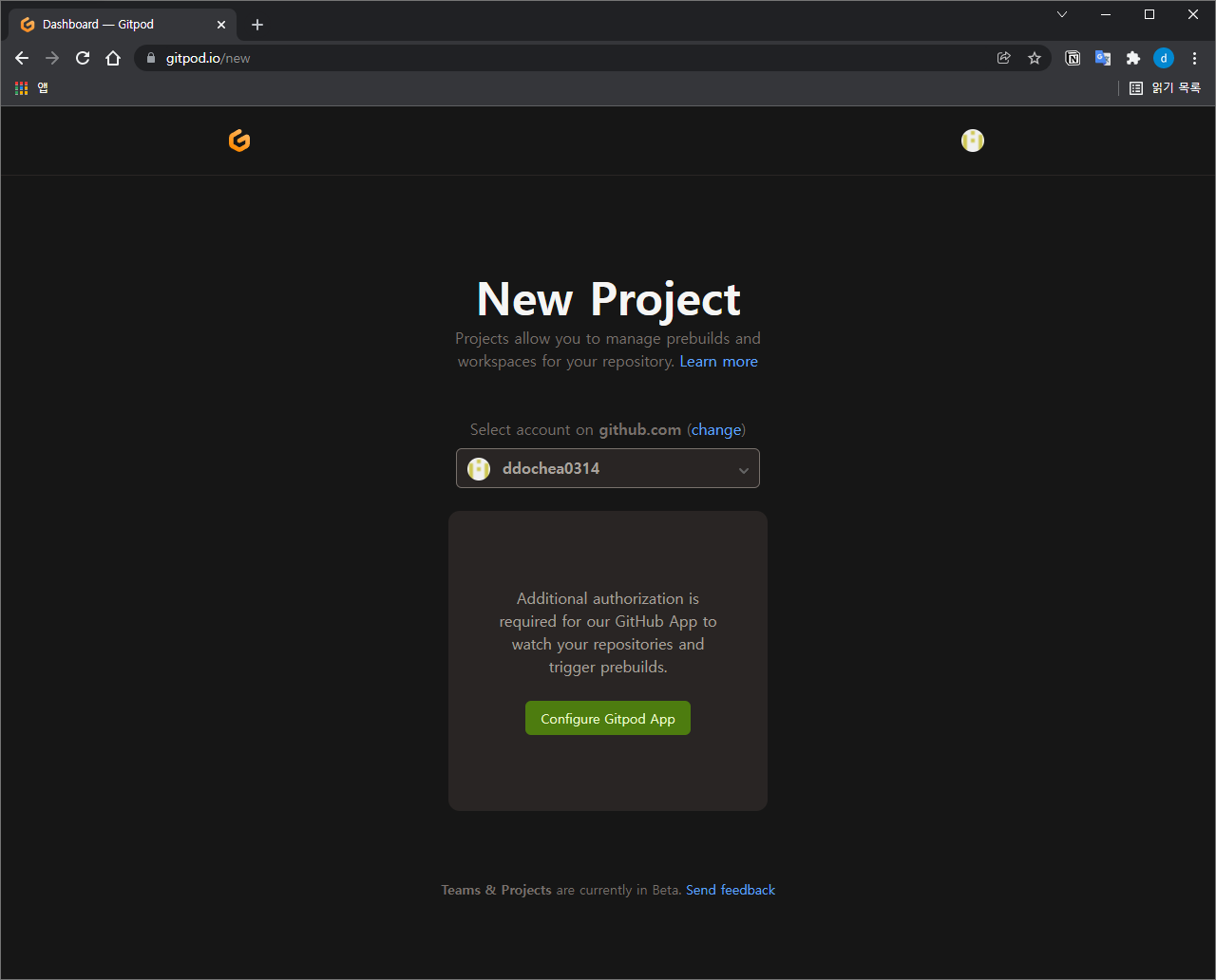Click the Configure Gitpod App button
This screenshot has width=1216, height=980.
point(608,718)
